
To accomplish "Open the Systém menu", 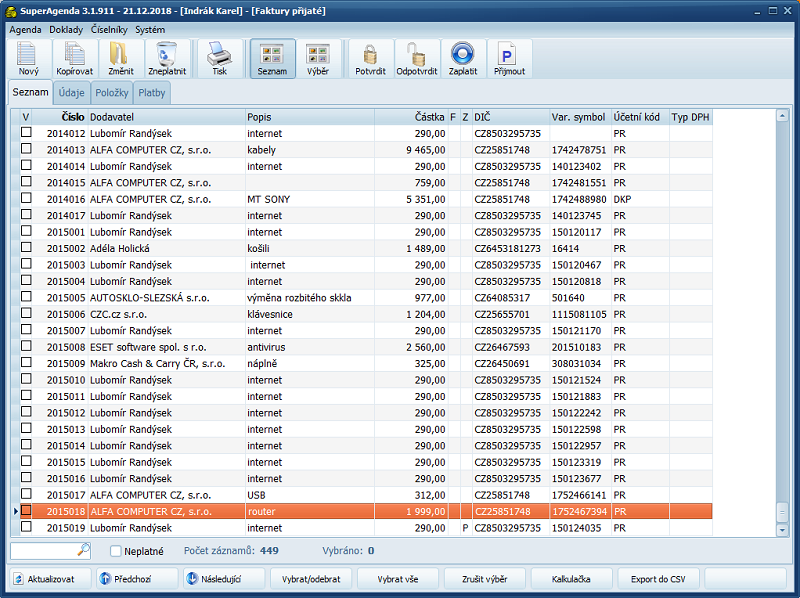I will point(150,30).
